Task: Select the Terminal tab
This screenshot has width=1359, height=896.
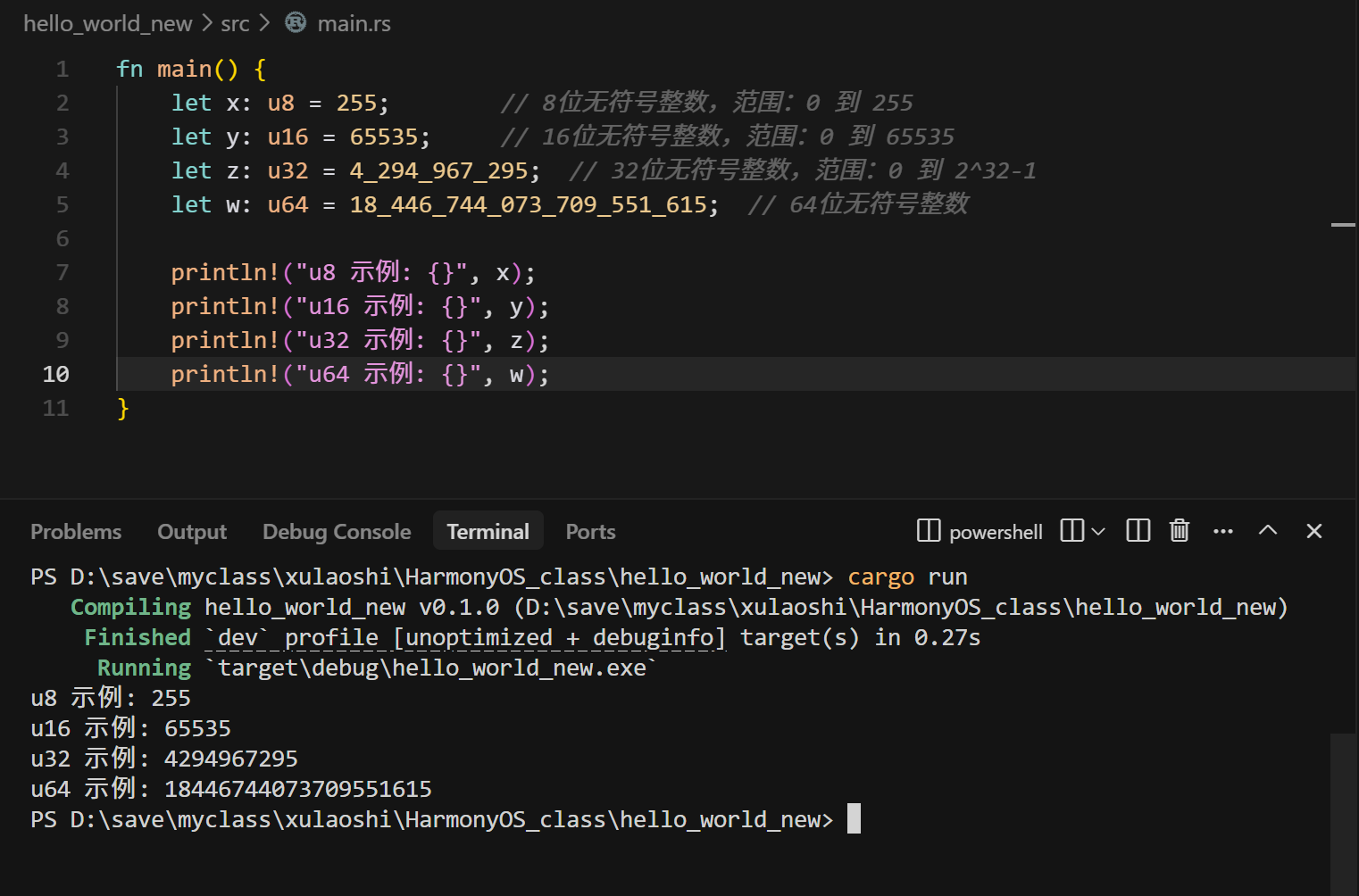Action: 488,531
